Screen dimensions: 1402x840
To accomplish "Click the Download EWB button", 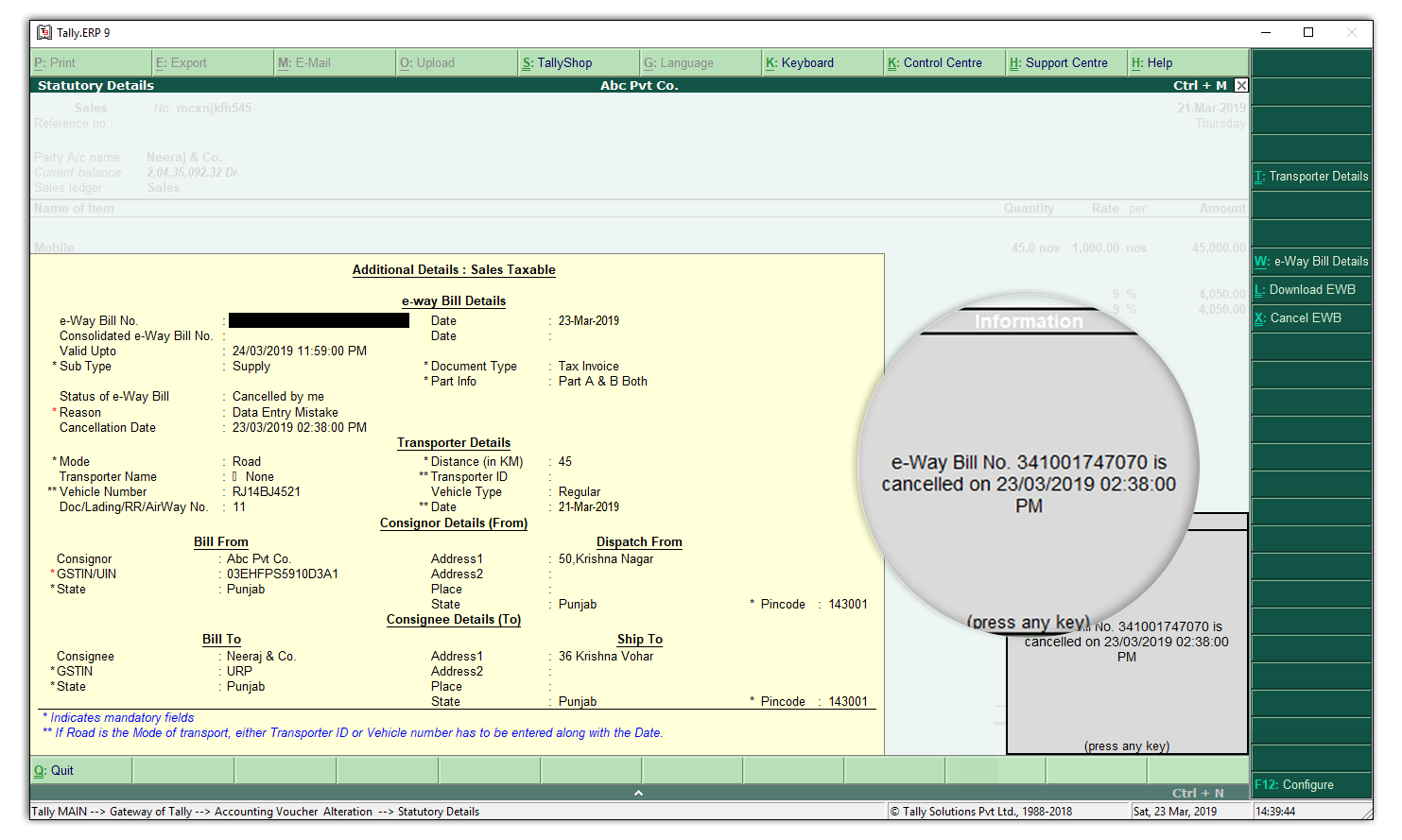I will [x=1311, y=289].
